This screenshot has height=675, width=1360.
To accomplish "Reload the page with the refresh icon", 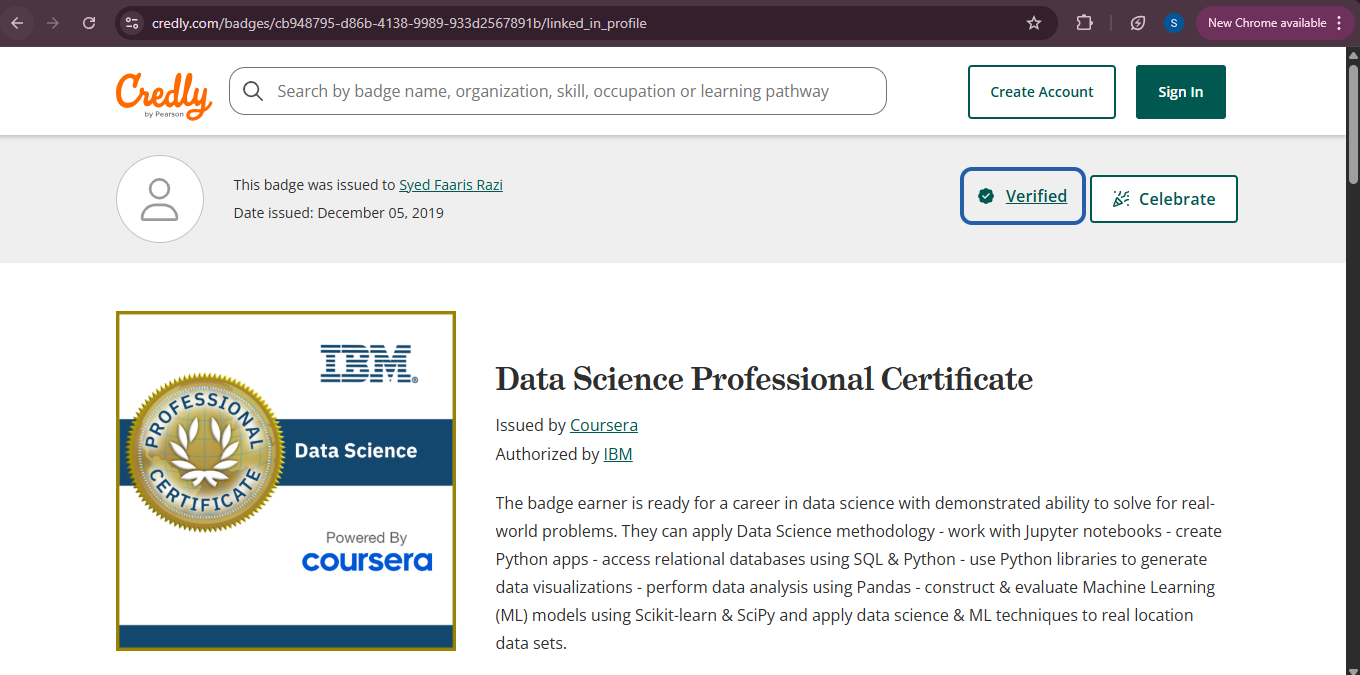I will tap(89, 22).
